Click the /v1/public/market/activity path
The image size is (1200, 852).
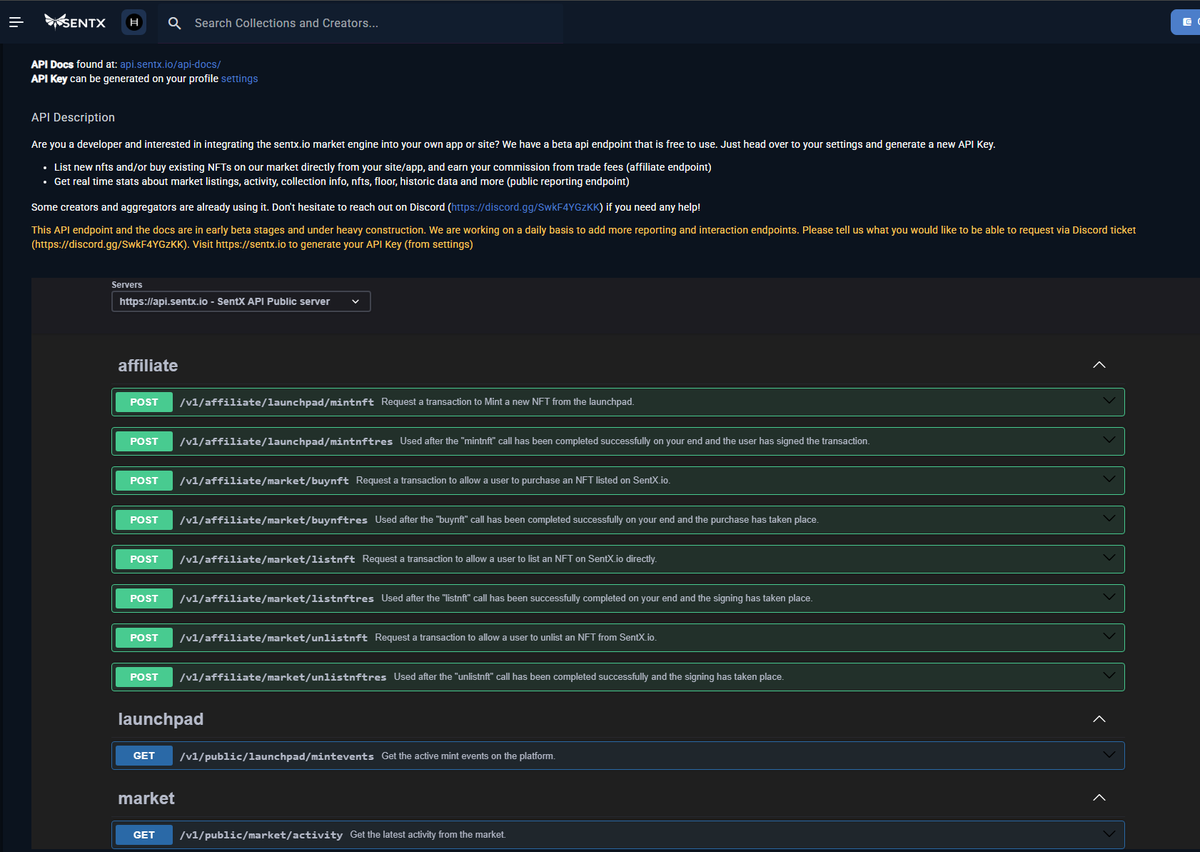pyautogui.click(x=261, y=835)
